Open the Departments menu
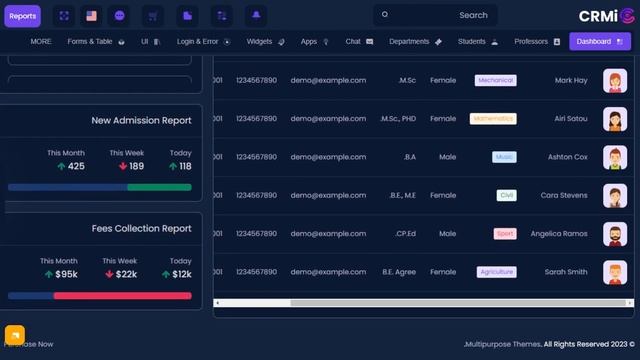The image size is (640, 360). [415, 41]
